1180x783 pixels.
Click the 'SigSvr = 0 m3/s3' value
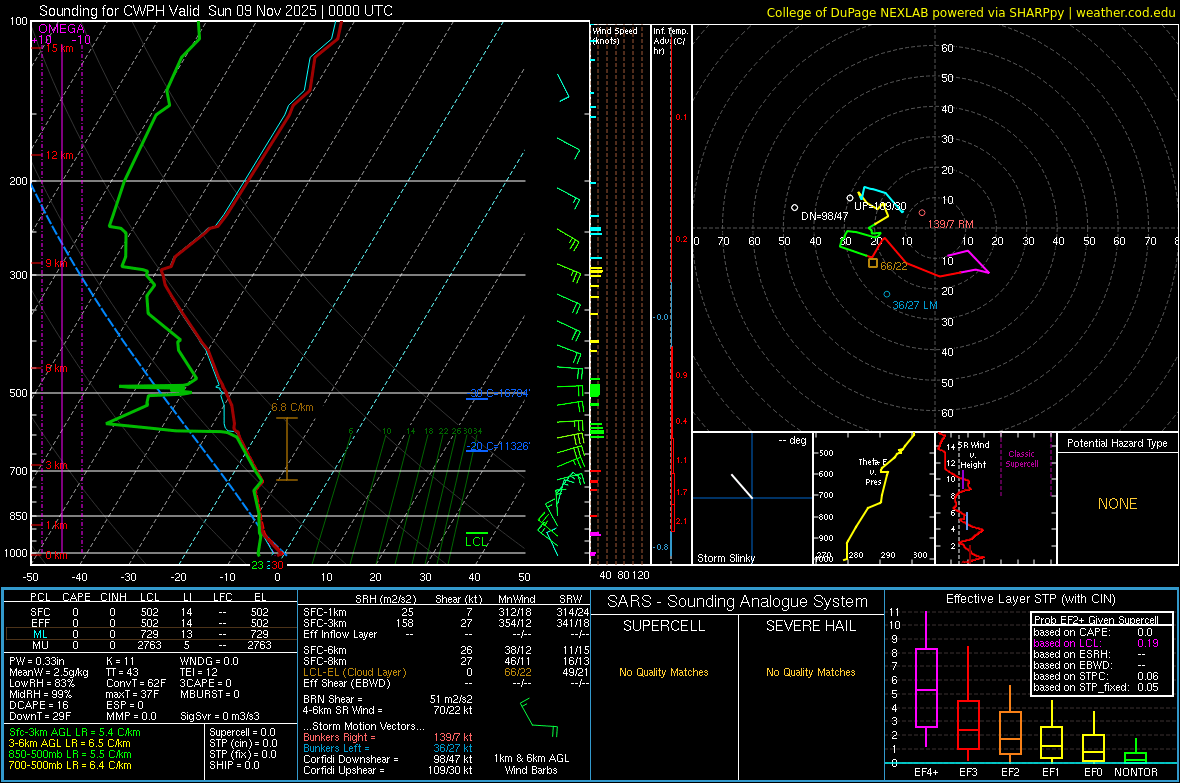click(220, 716)
